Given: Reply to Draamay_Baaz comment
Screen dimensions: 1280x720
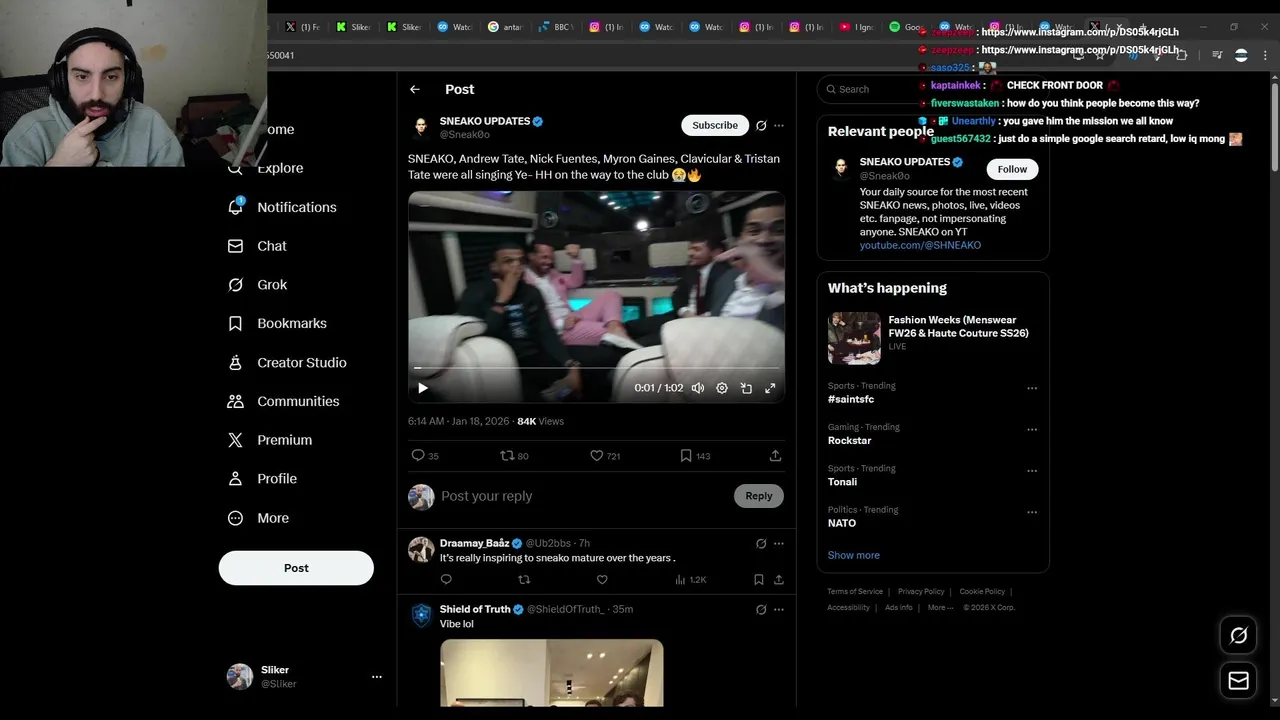Looking at the screenshot, I should 446,580.
